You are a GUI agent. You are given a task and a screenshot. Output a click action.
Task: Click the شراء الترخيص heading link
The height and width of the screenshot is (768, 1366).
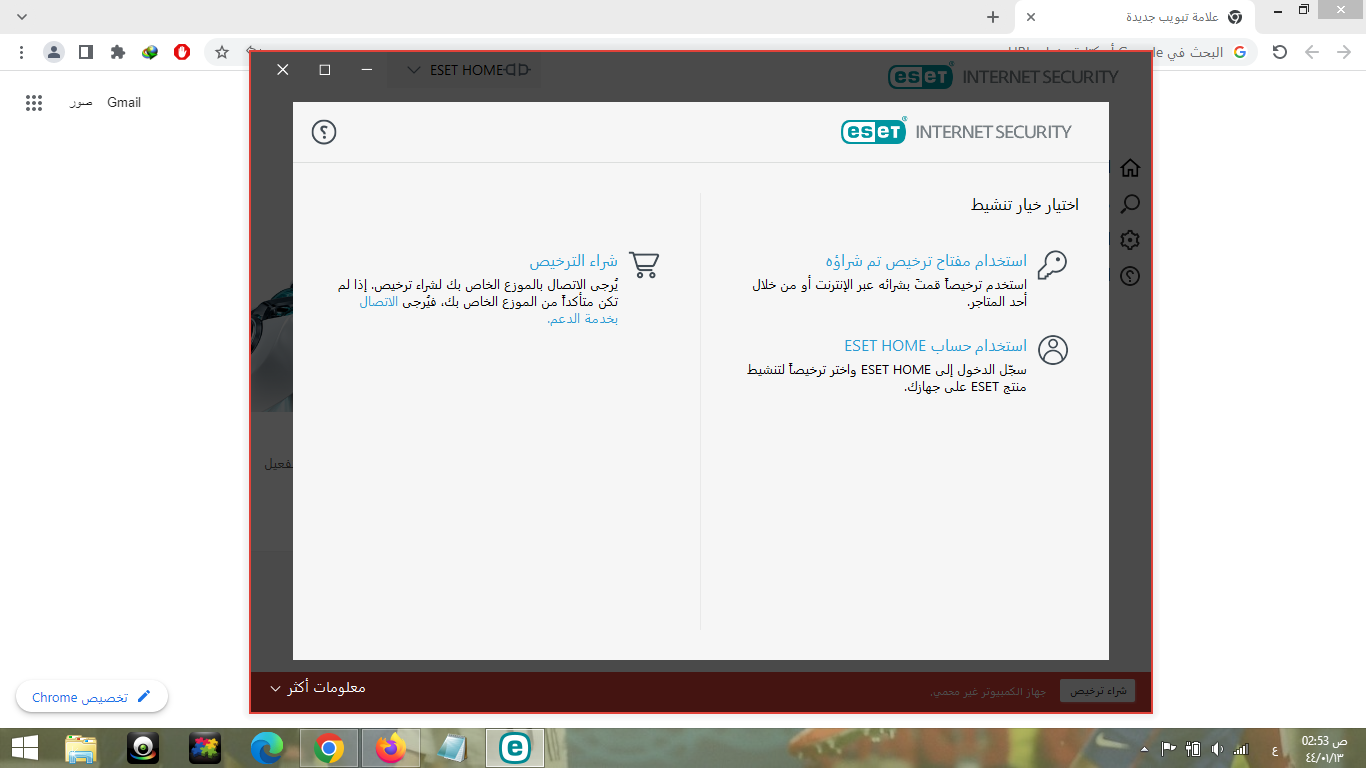[573, 262]
